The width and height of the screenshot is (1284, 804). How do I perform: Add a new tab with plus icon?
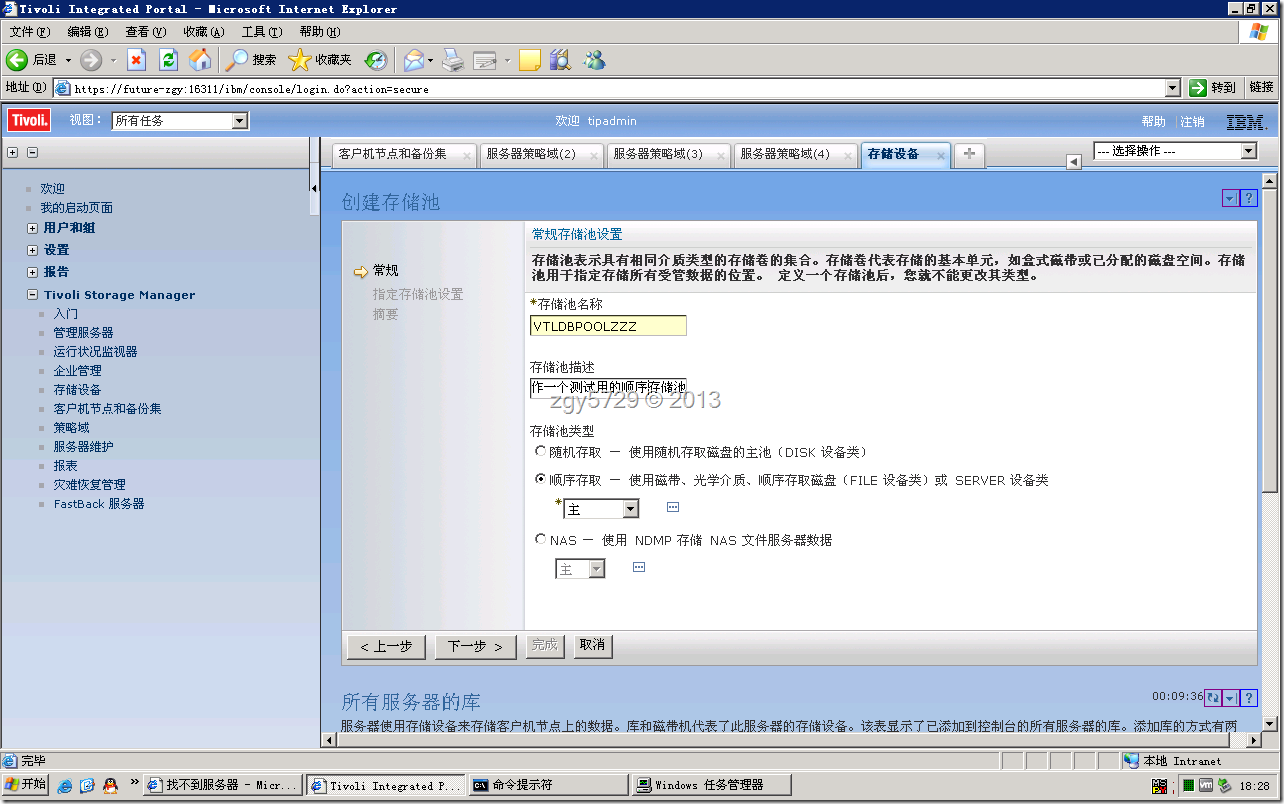969,154
